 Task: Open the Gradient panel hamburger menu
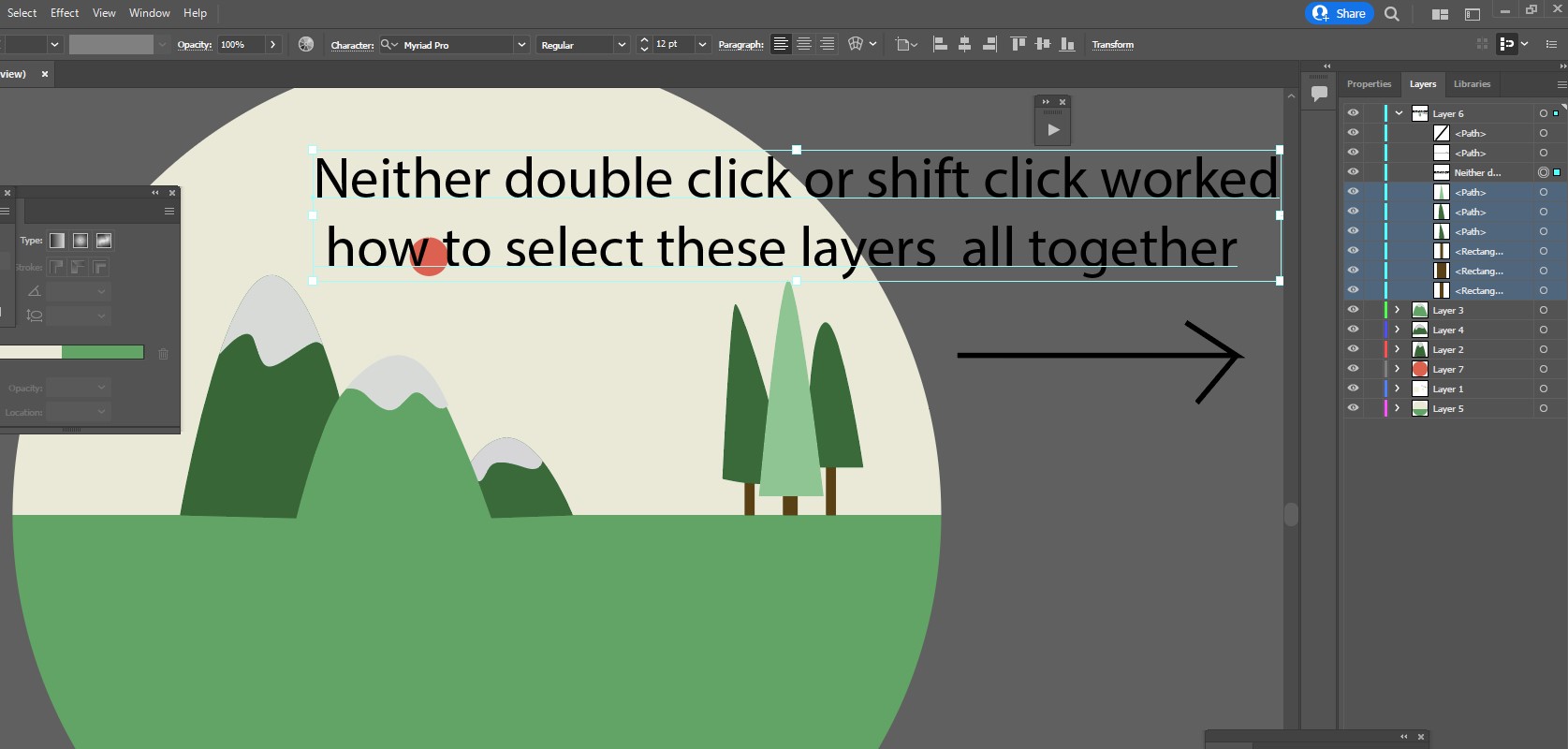click(169, 212)
